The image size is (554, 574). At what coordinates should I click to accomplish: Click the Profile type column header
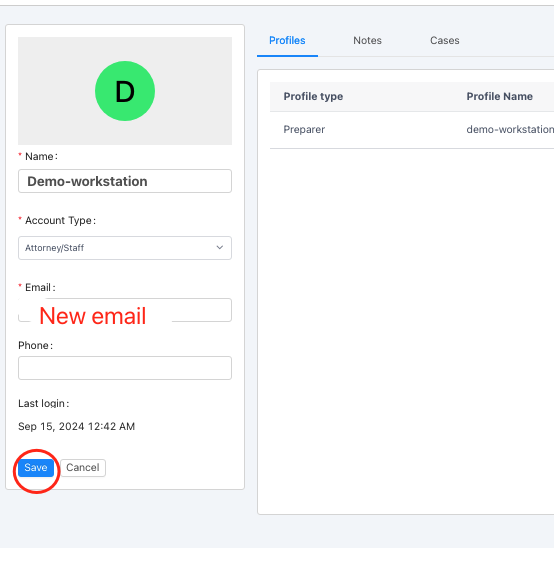pyautogui.click(x=313, y=96)
